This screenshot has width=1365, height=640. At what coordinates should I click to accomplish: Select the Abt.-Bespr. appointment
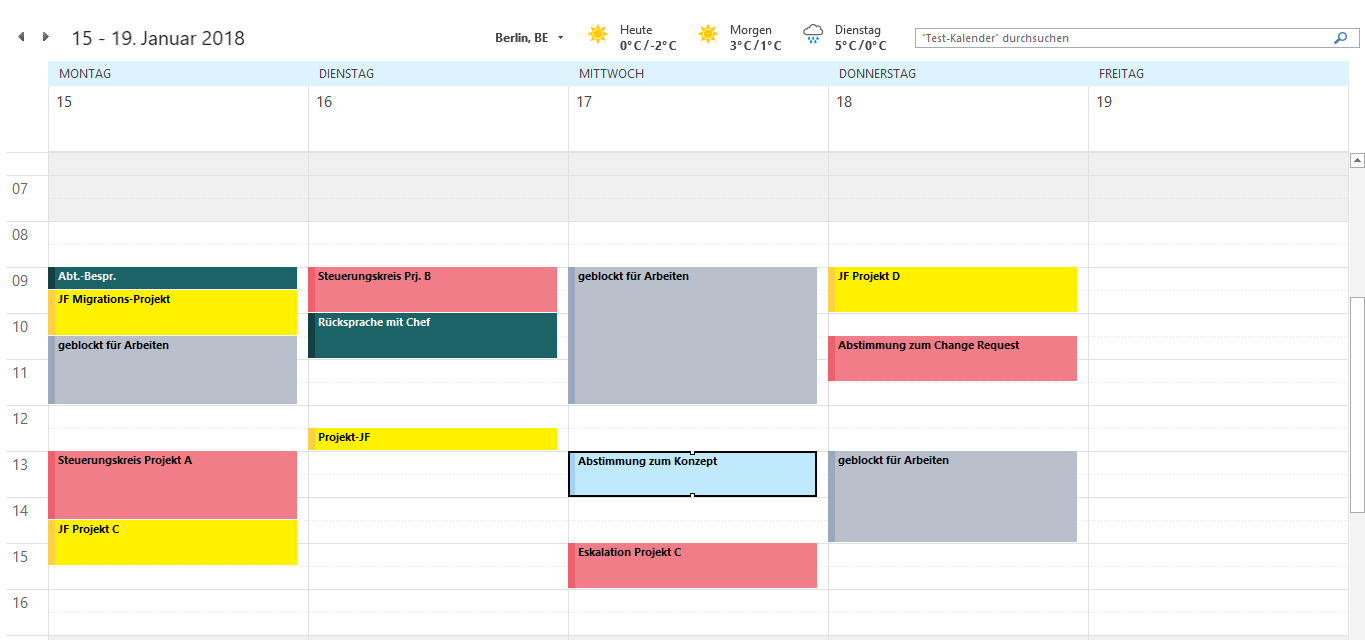coord(172,277)
